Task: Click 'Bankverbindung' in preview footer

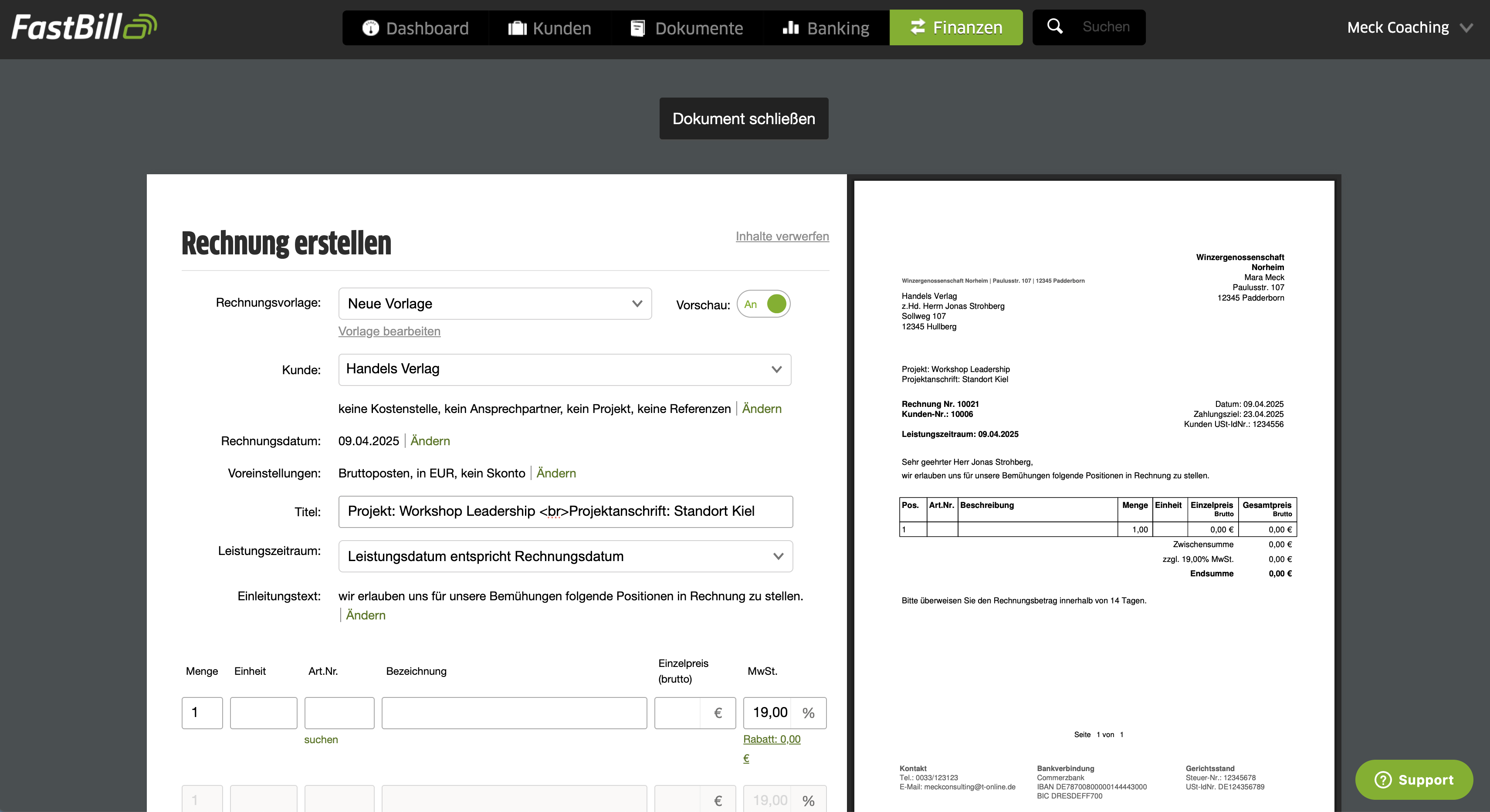Action: [x=1066, y=768]
